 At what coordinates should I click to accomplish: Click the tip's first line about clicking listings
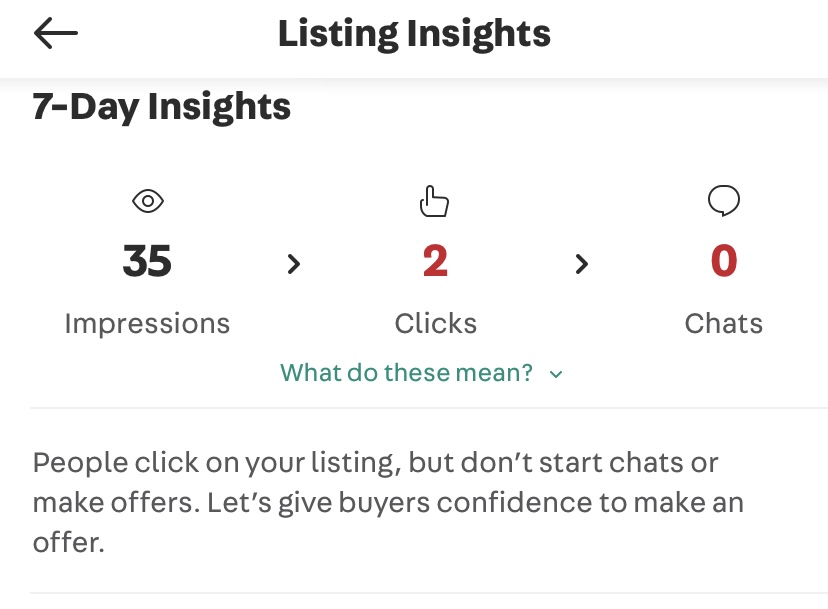coord(375,463)
